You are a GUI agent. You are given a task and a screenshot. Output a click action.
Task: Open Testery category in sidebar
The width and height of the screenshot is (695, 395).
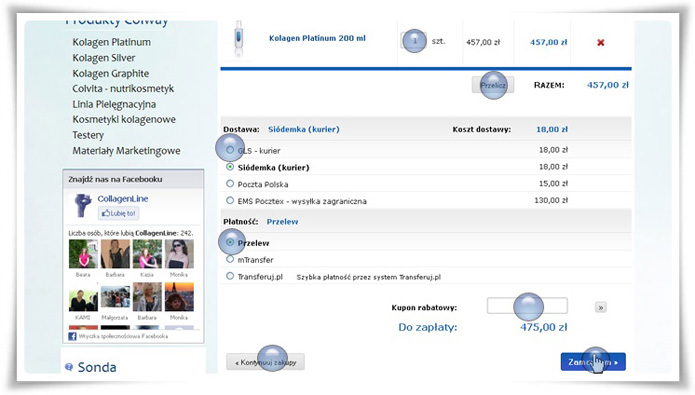point(88,135)
